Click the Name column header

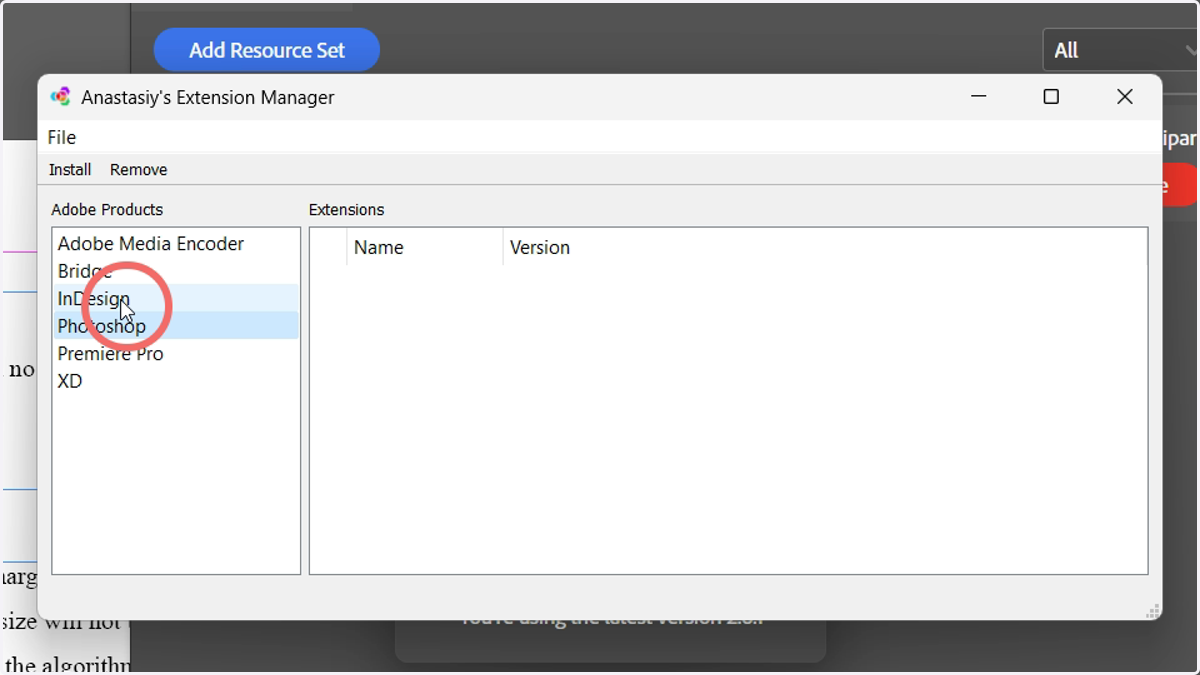pos(425,248)
